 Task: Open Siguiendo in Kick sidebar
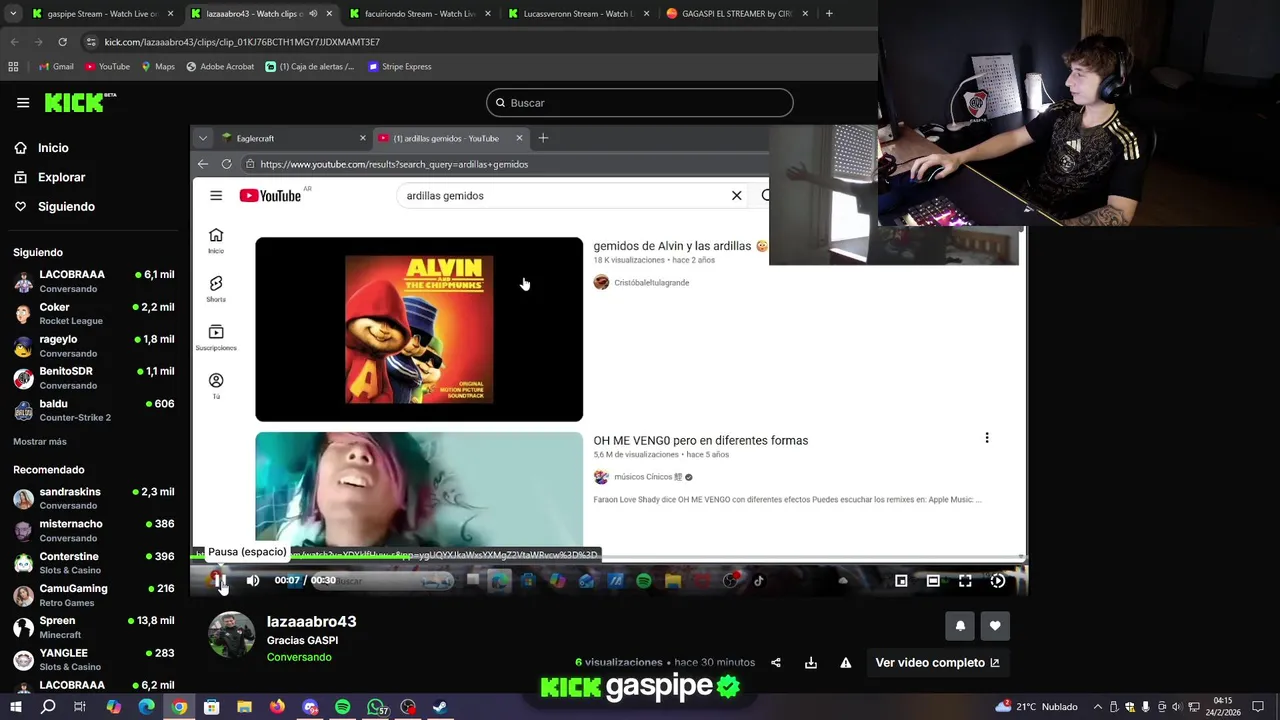coord(54,206)
